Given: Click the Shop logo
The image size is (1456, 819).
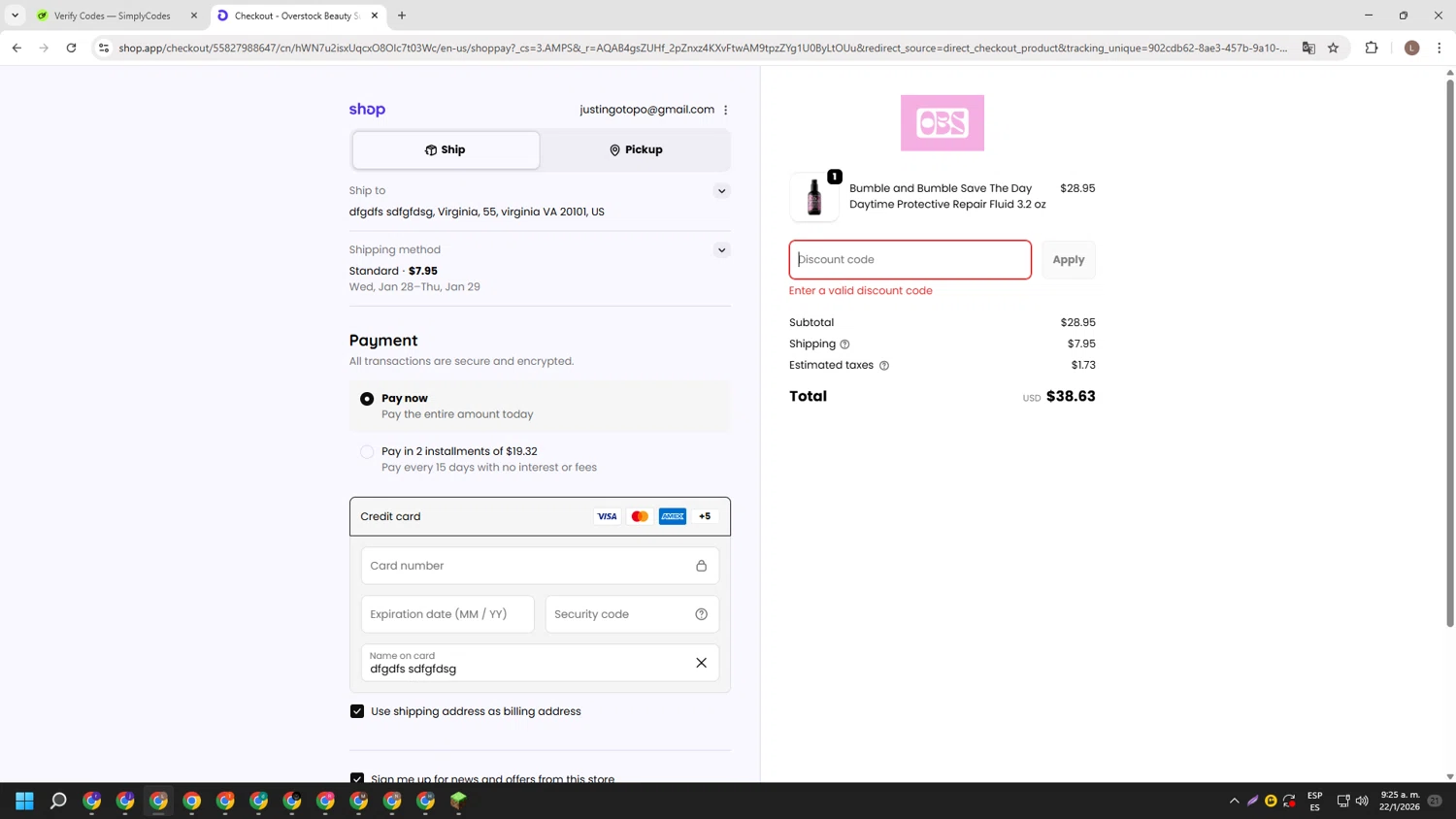Looking at the screenshot, I should coord(367,110).
